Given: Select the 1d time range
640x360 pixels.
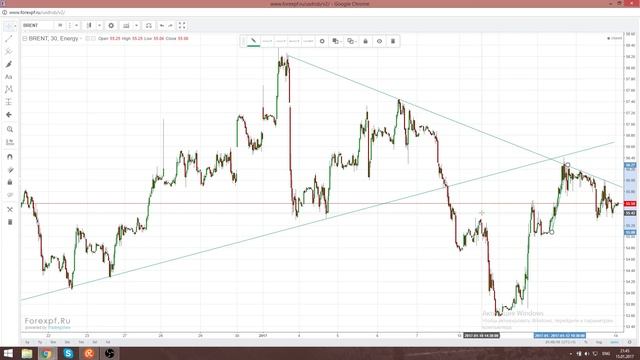Looking at the screenshot, I should click(108, 342).
